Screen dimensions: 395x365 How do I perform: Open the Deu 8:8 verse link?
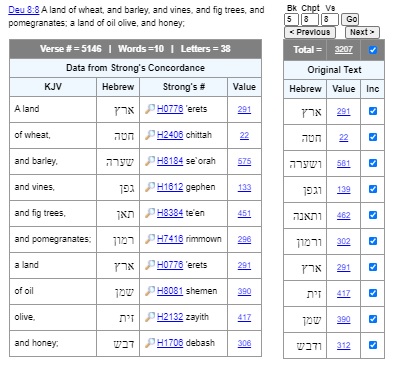[24, 10]
